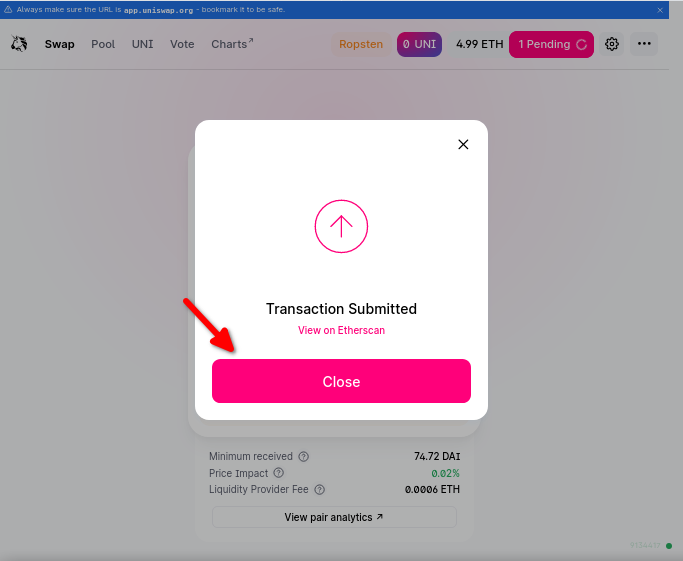Screen dimensions: 683x561
Task: Switch to the UNI tab
Action: point(143,44)
